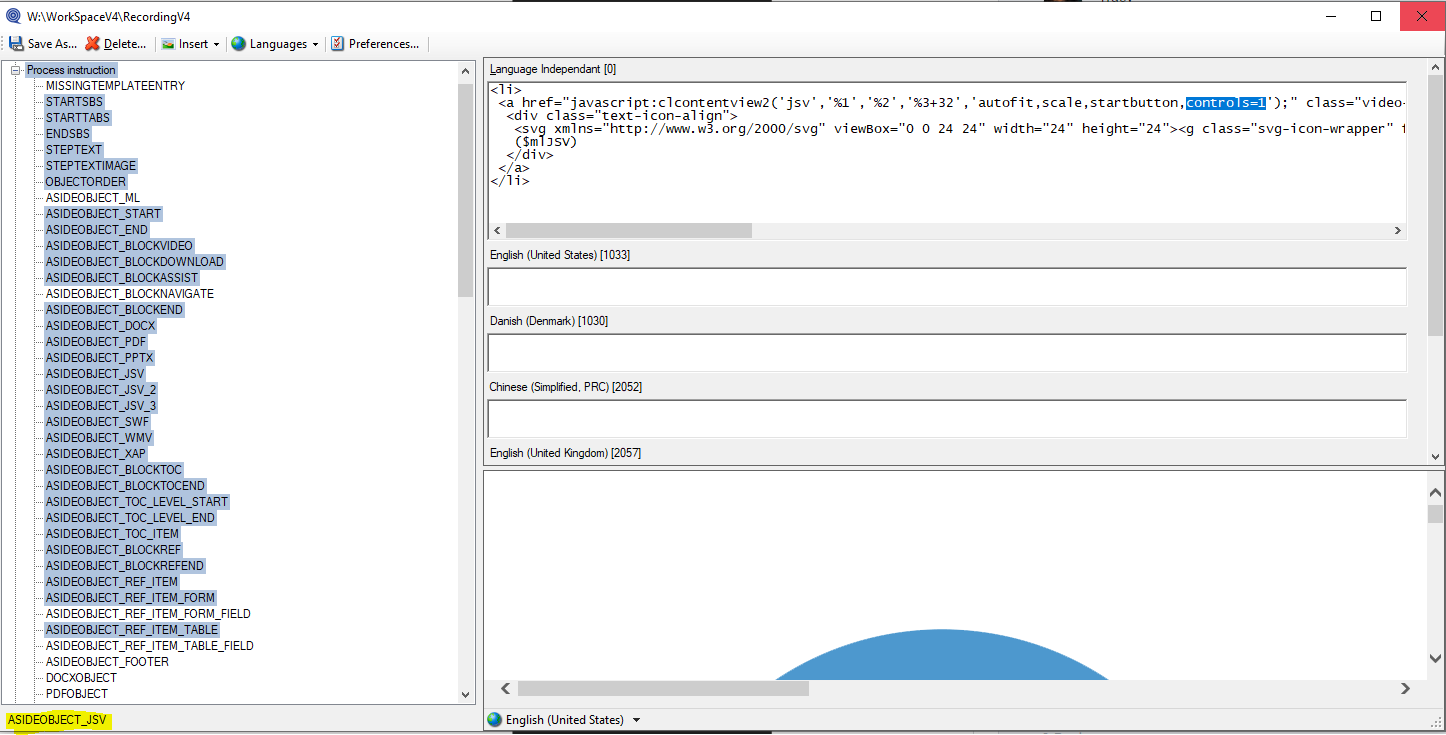Select STARTSBS tree item

(74, 102)
